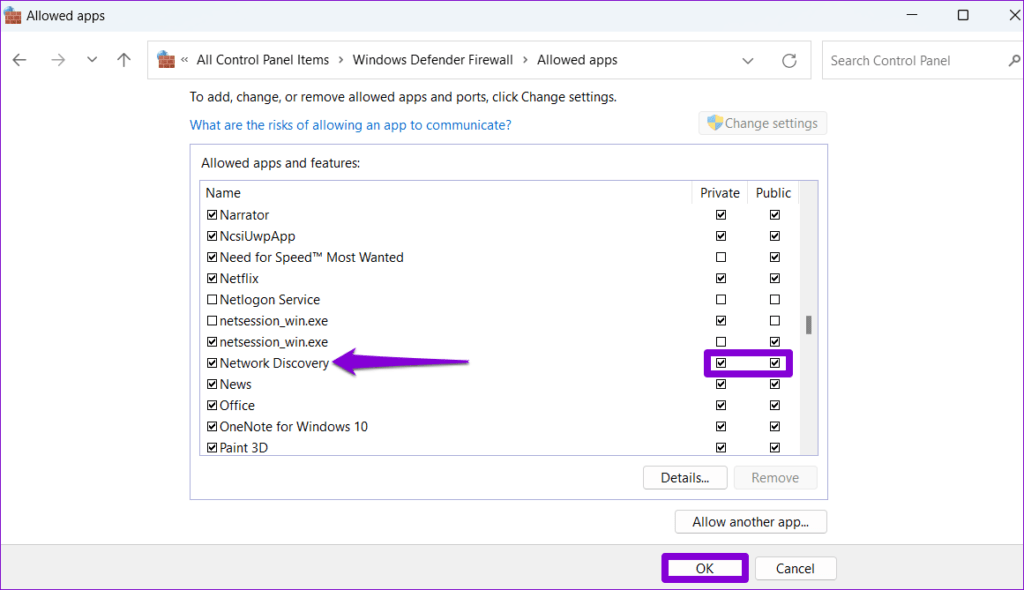Click the back navigation arrow

coord(19,60)
